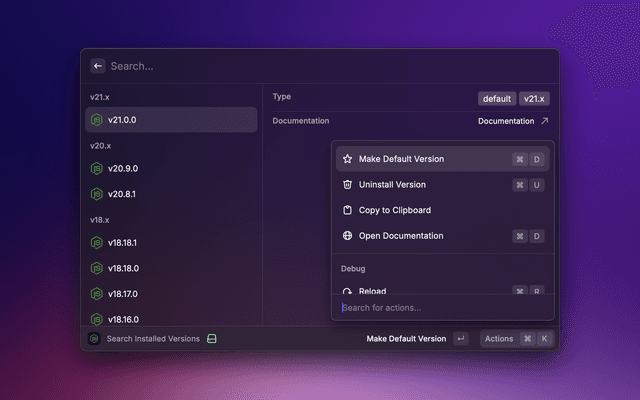Focus the Search for actions input field
Image resolution: width=640 pixels, height=400 pixels.
click(440, 308)
